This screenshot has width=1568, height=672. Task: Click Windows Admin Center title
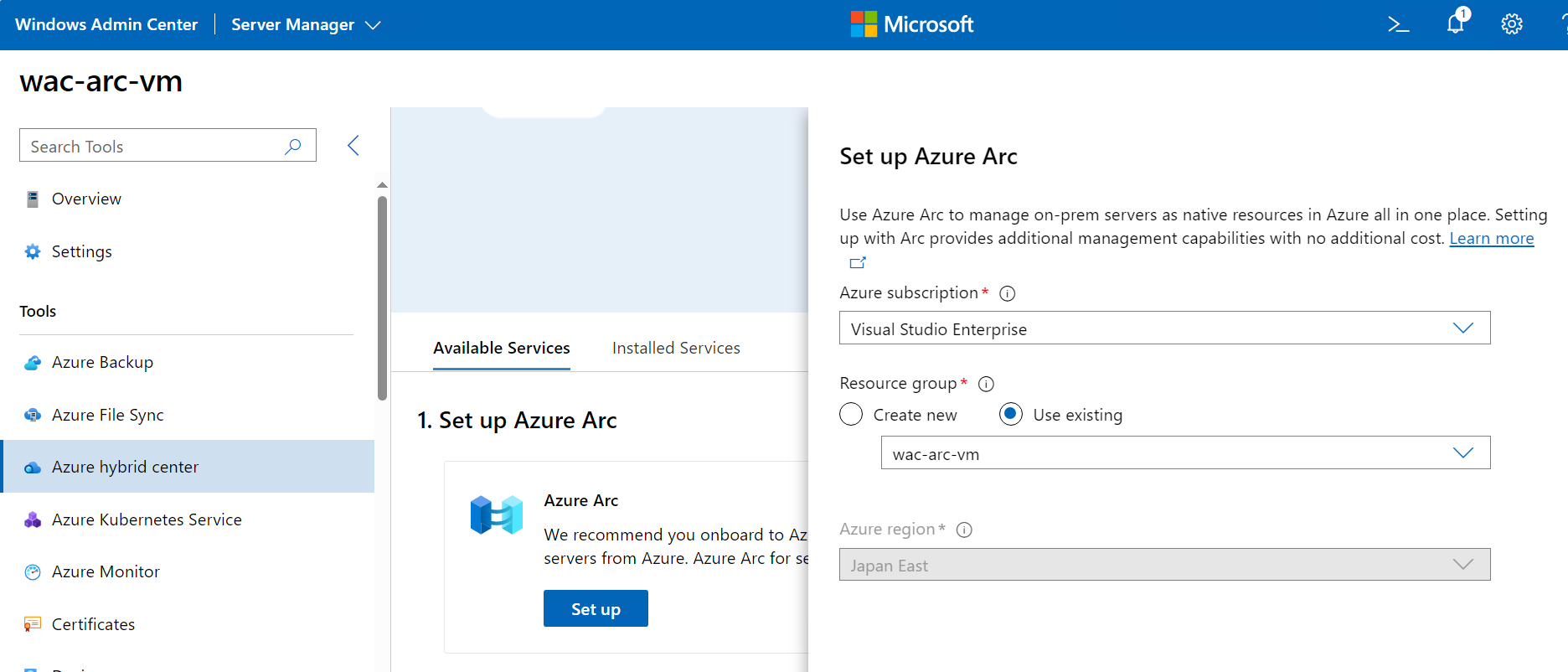(x=106, y=24)
